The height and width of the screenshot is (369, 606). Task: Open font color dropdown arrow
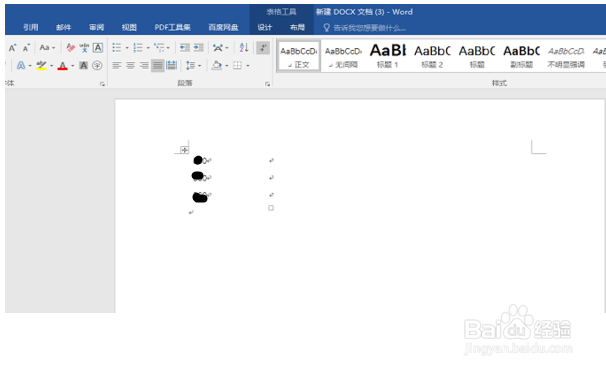tap(72, 66)
